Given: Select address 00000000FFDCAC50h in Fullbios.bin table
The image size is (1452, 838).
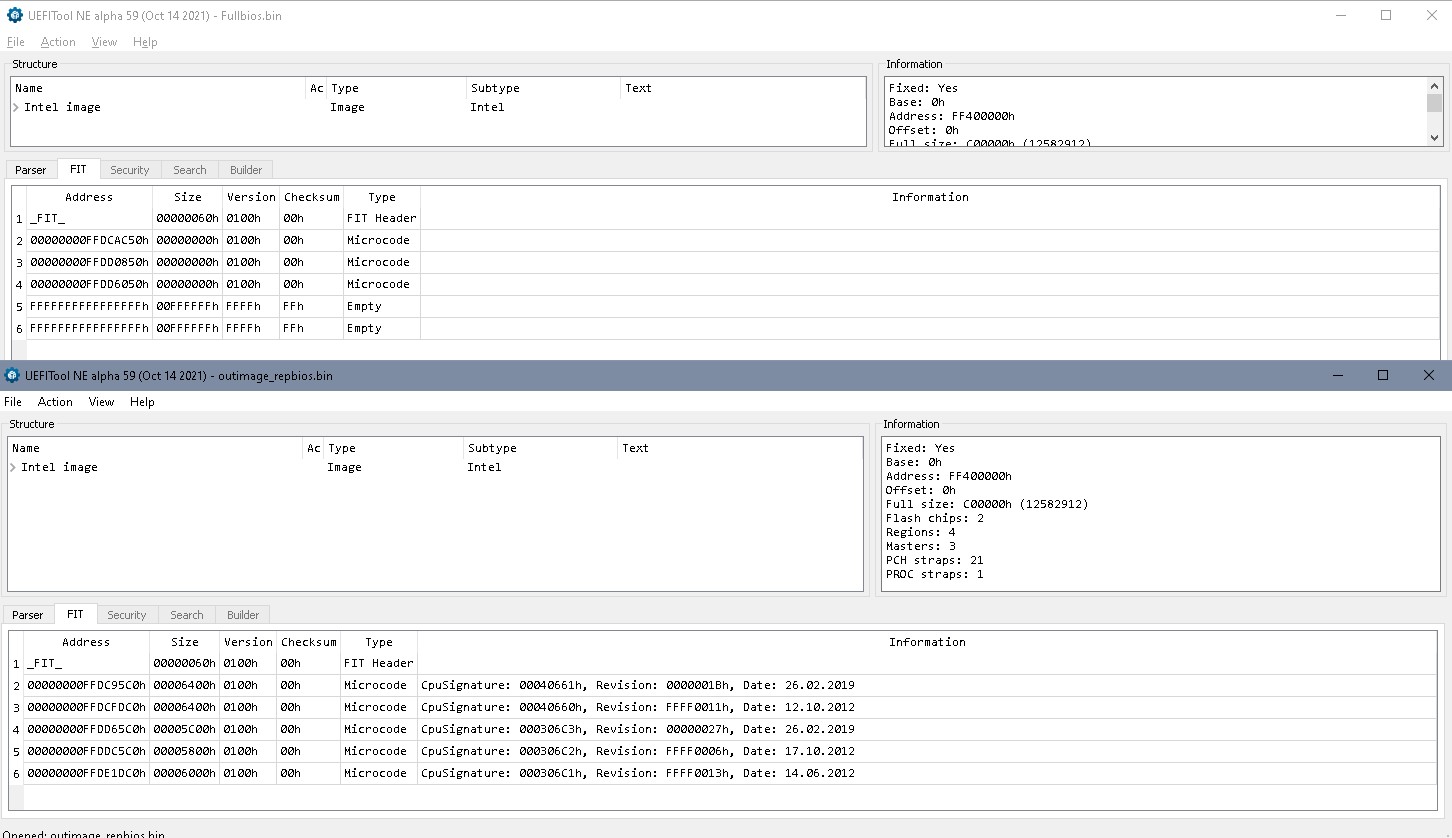Looking at the screenshot, I should 89,240.
